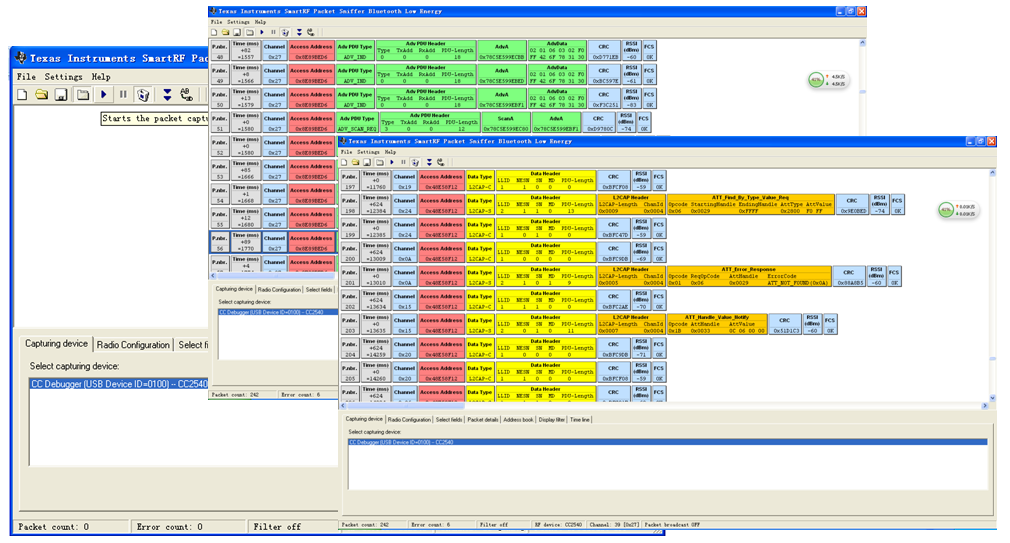Select Capturing device tab in left window

[56, 344]
